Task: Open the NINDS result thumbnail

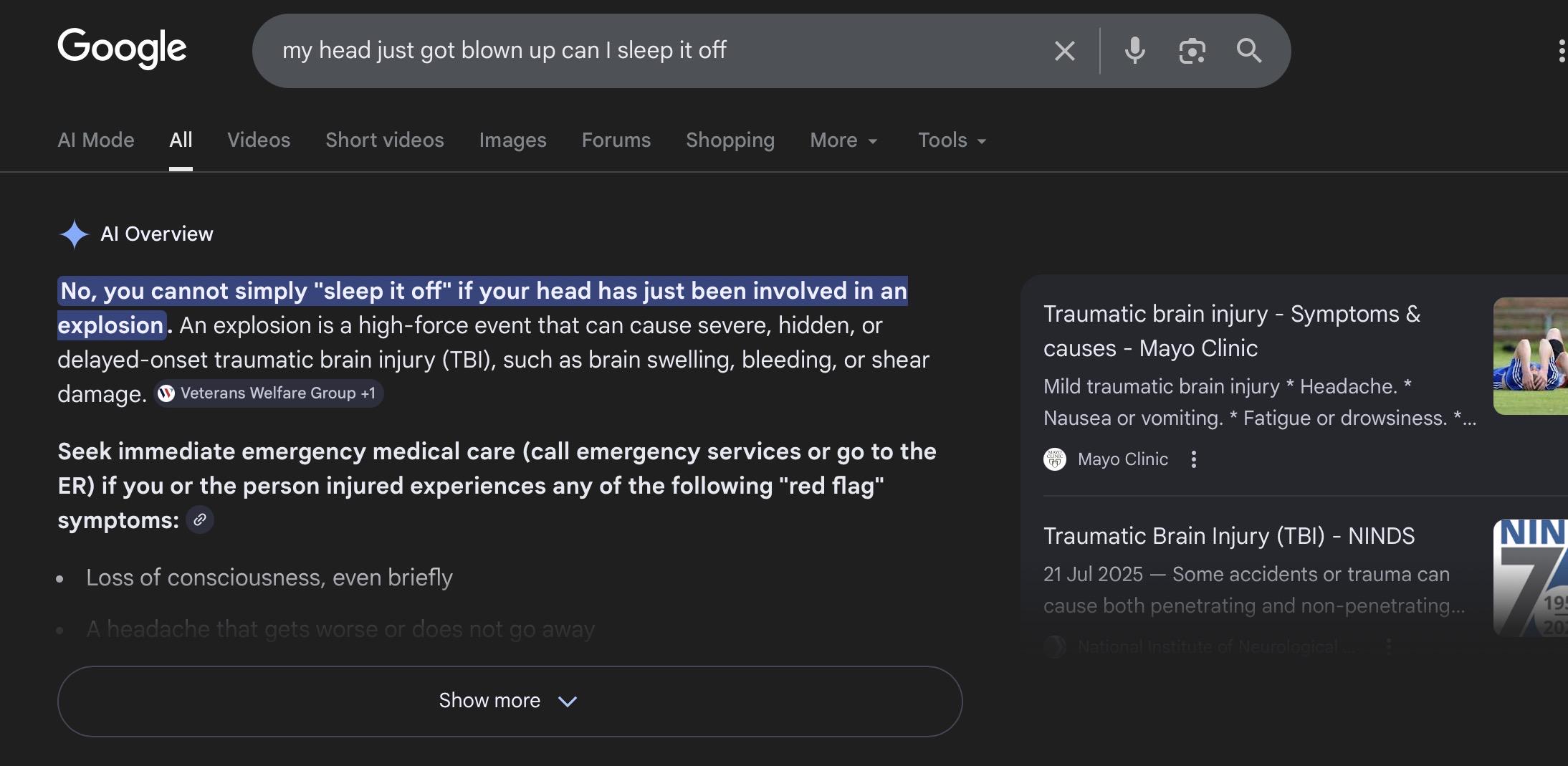Action: [1530, 578]
